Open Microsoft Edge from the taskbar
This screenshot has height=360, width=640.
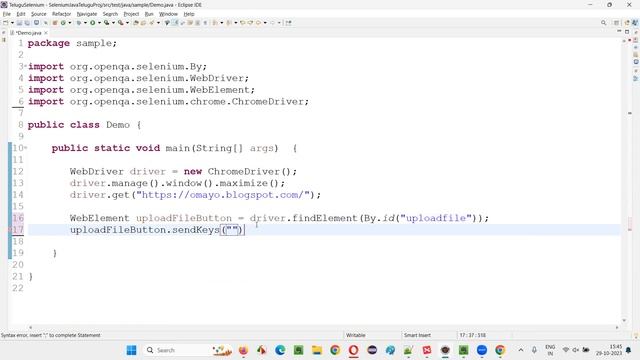point(280,350)
